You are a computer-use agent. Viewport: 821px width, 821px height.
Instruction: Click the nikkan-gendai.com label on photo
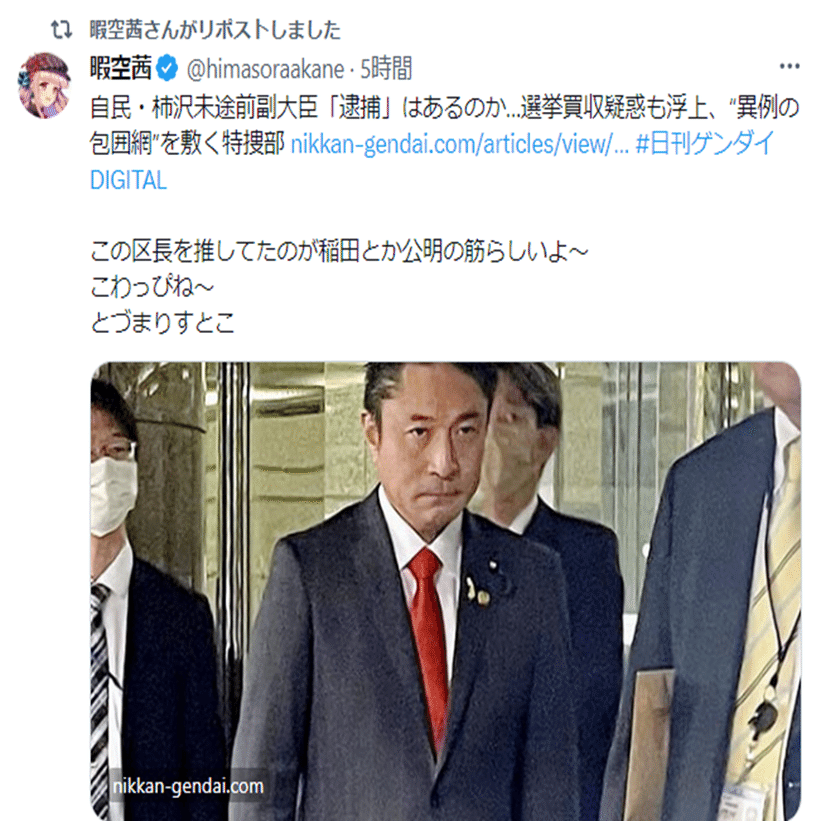tap(188, 786)
